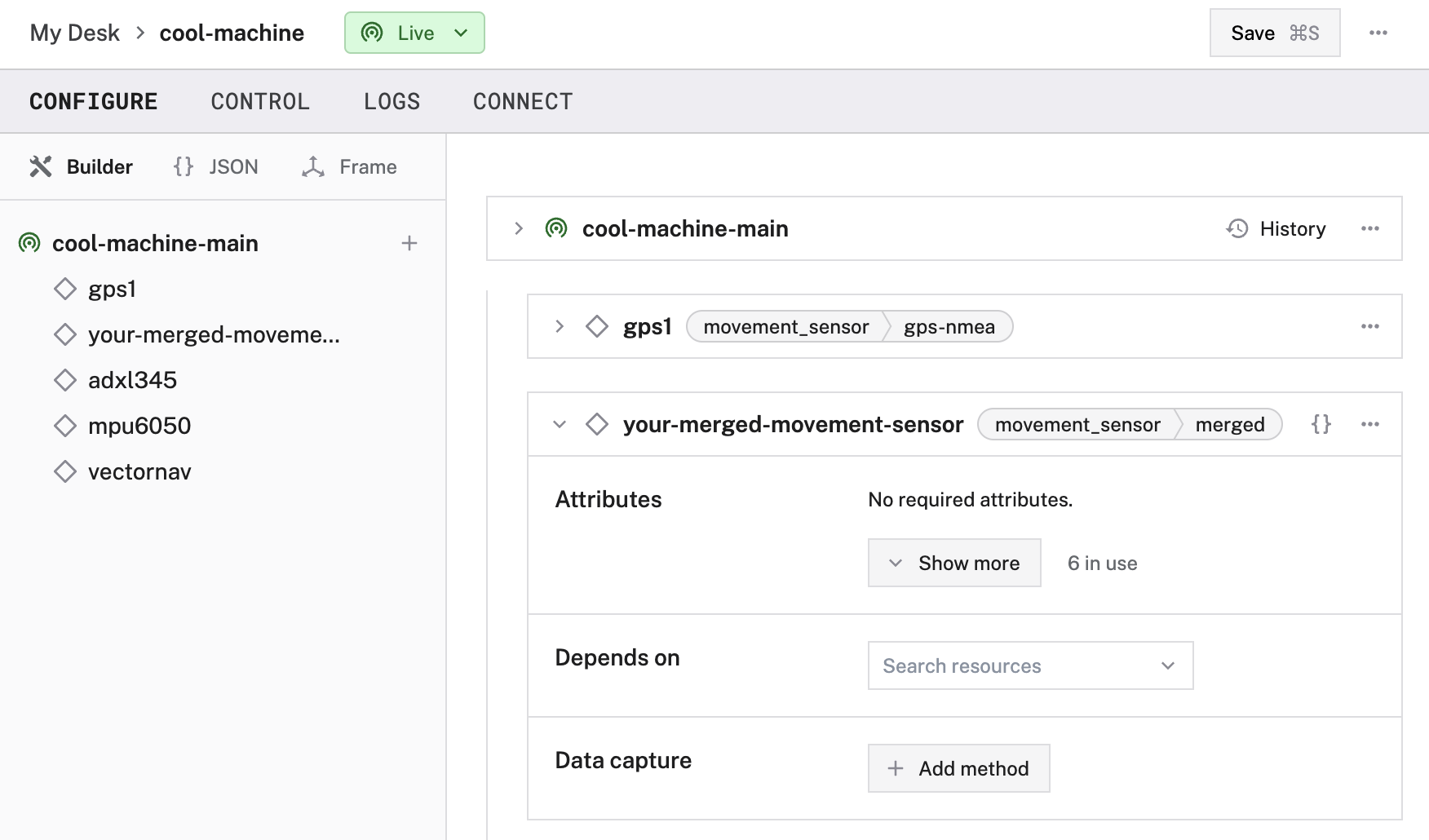
Task: Open the gps1 card ellipsis menu
Action: coord(1369,326)
